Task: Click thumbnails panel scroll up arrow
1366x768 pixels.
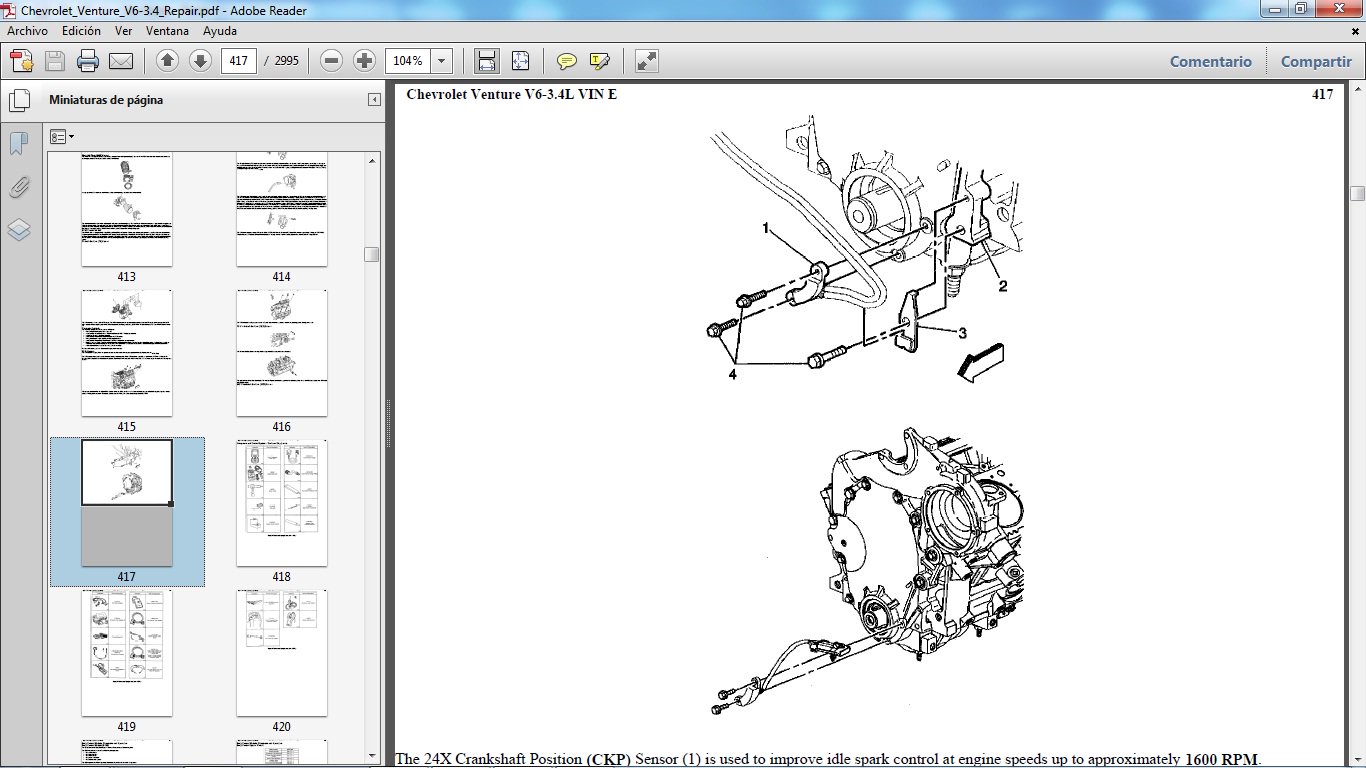Action: [x=372, y=160]
